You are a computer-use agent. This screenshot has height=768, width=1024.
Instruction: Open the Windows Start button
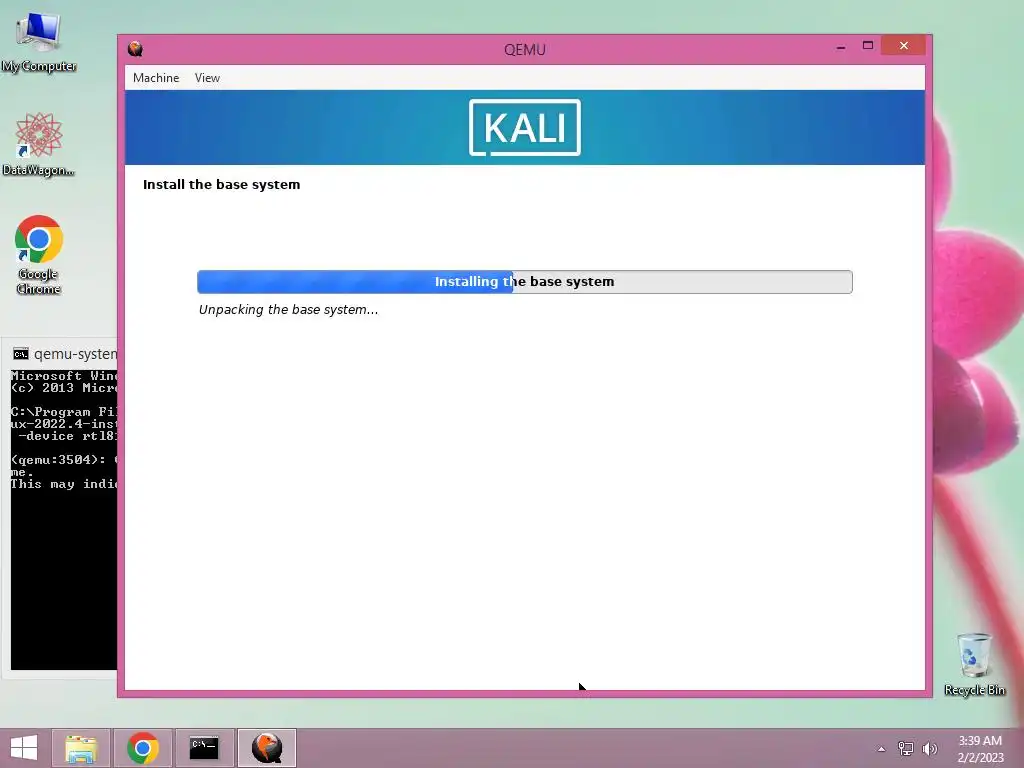(x=24, y=748)
